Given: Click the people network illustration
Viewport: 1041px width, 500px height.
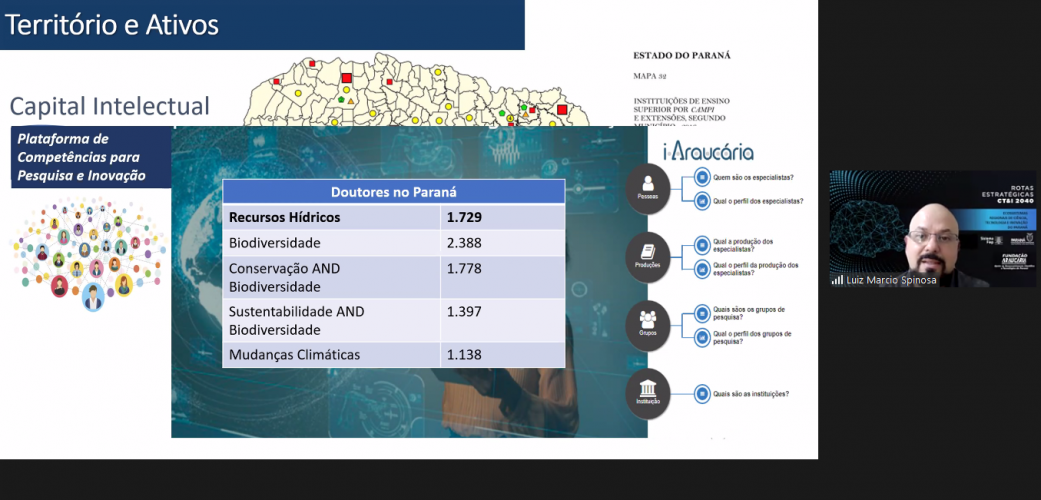Looking at the screenshot, I should coord(88,253).
